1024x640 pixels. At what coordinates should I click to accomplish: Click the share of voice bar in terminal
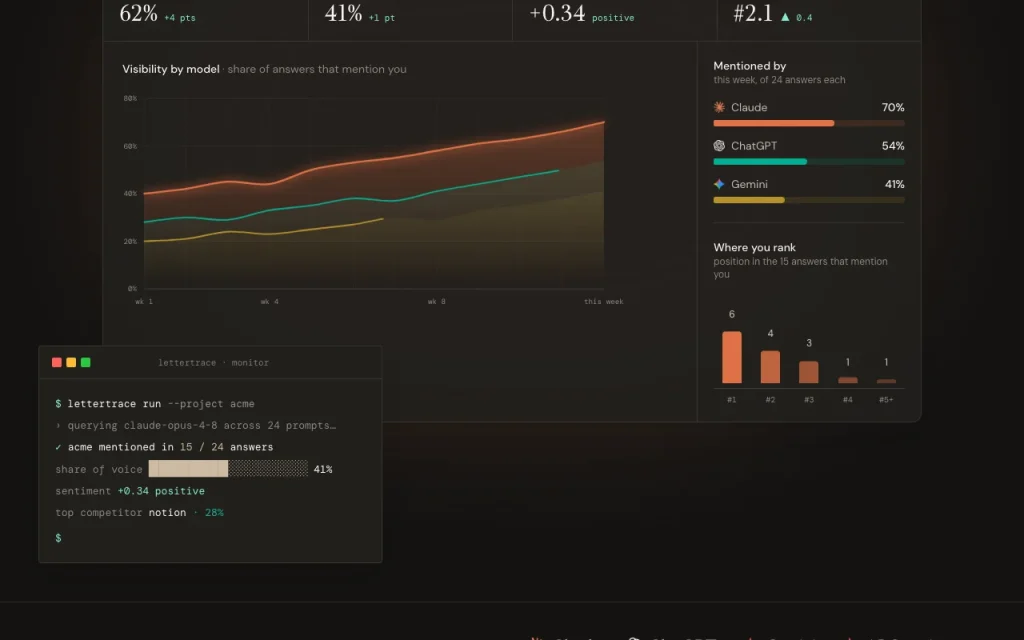pos(228,468)
